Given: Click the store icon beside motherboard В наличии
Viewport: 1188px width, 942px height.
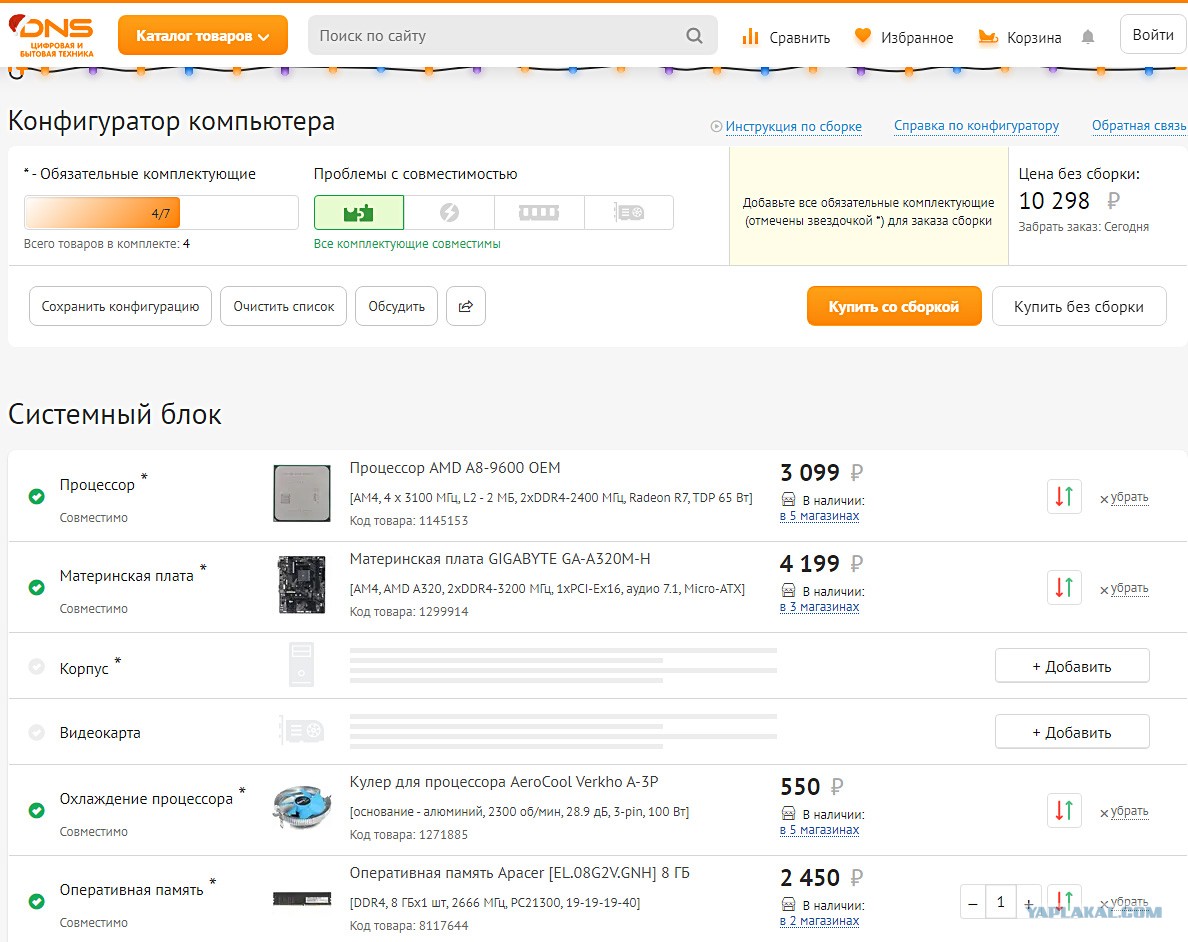Looking at the screenshot, I should (789, 591).
